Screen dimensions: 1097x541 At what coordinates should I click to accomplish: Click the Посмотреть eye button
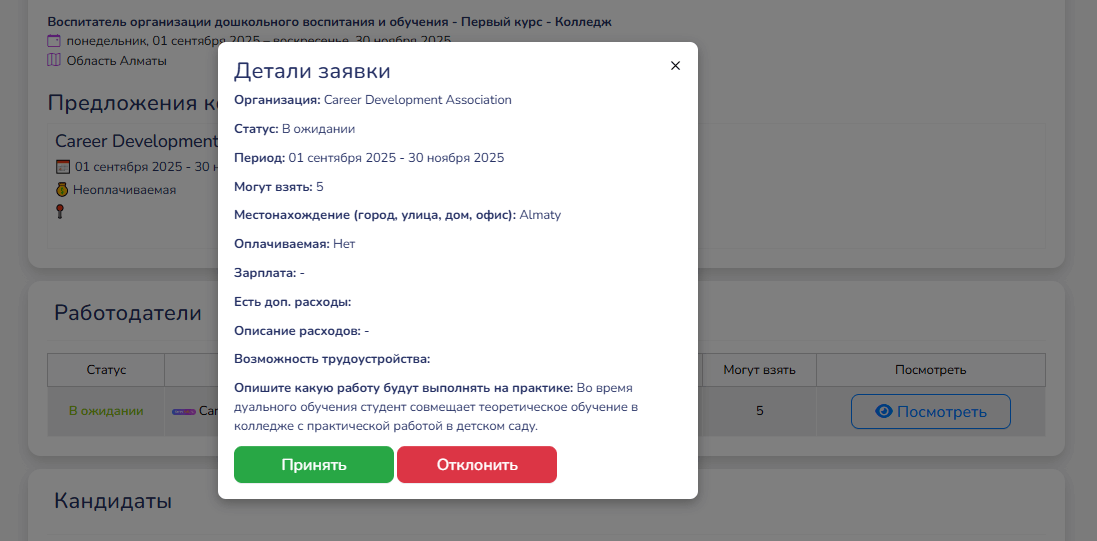(930, 412)
